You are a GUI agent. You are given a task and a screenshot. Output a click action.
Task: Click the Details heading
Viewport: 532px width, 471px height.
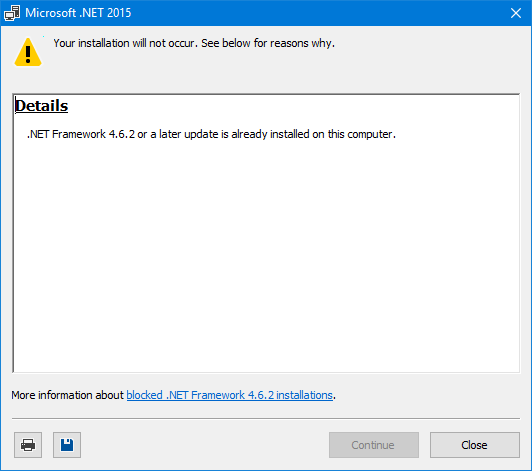point(41,106)
